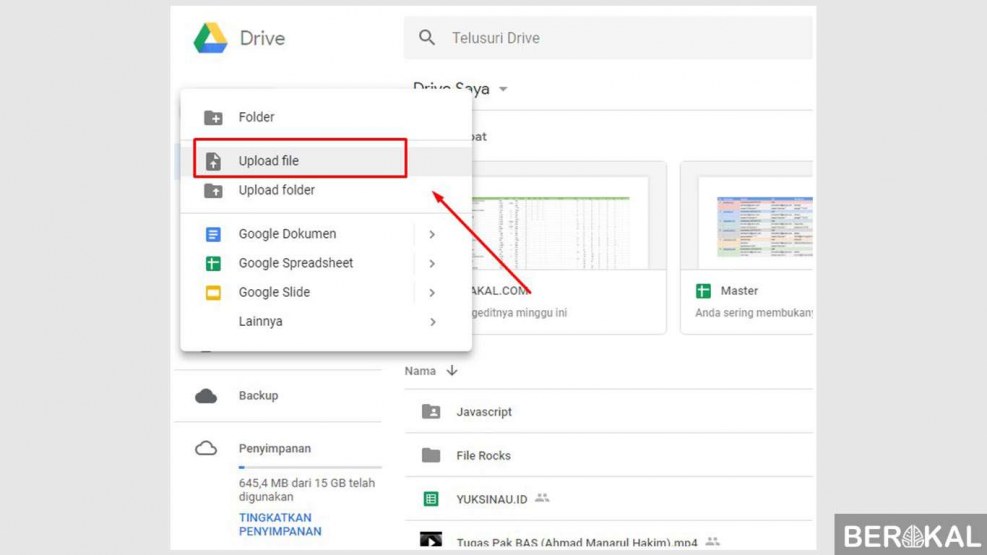Click the Upload folder icon

tap(213, 191)
